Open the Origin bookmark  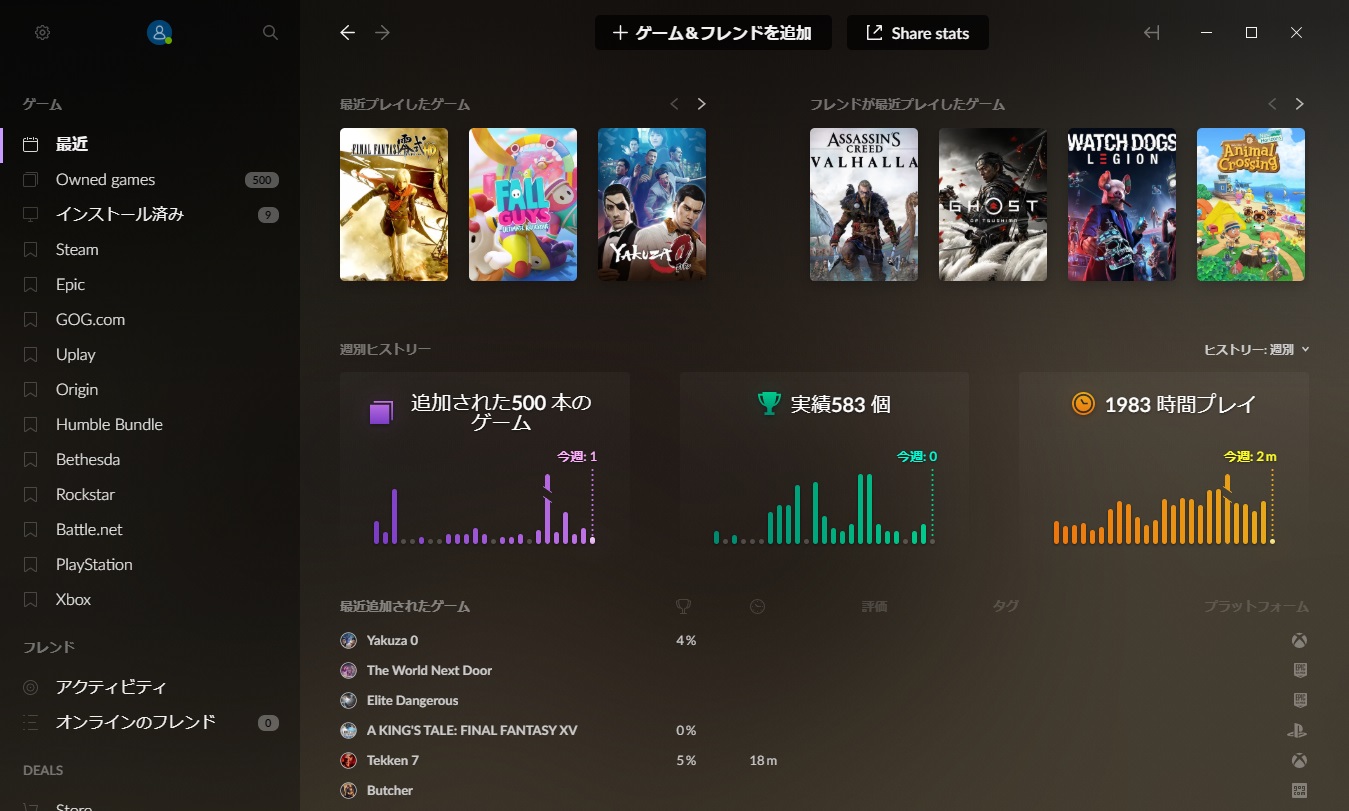point(150,389)
